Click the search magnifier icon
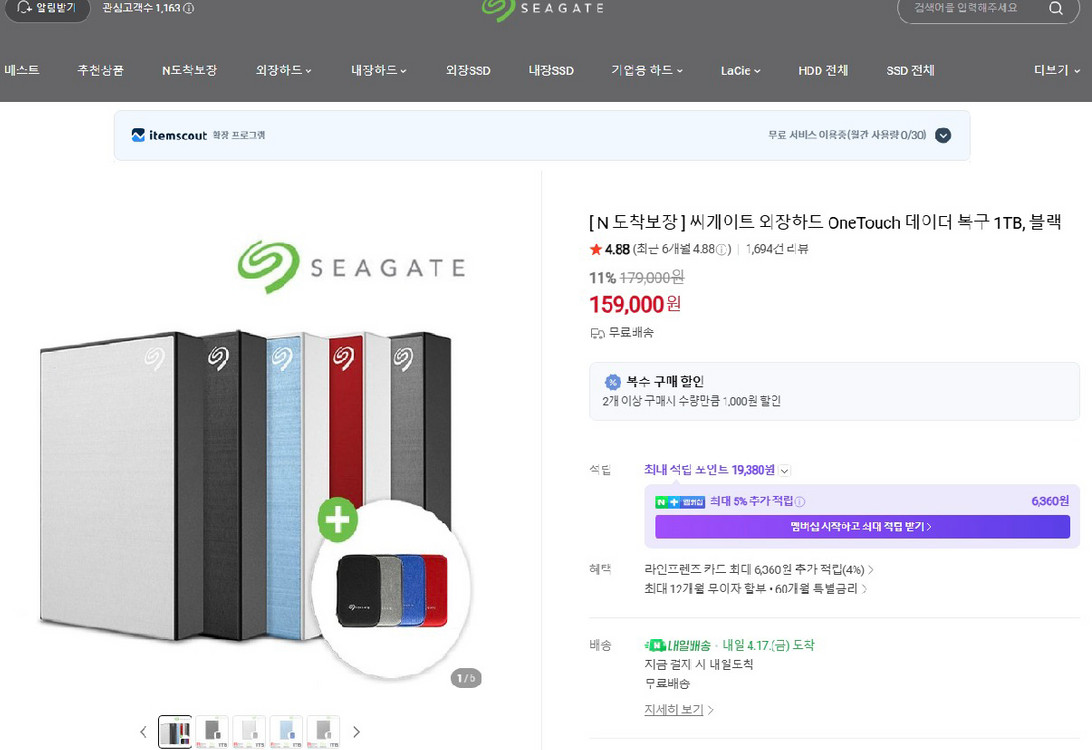 [x=1056, y=8]
